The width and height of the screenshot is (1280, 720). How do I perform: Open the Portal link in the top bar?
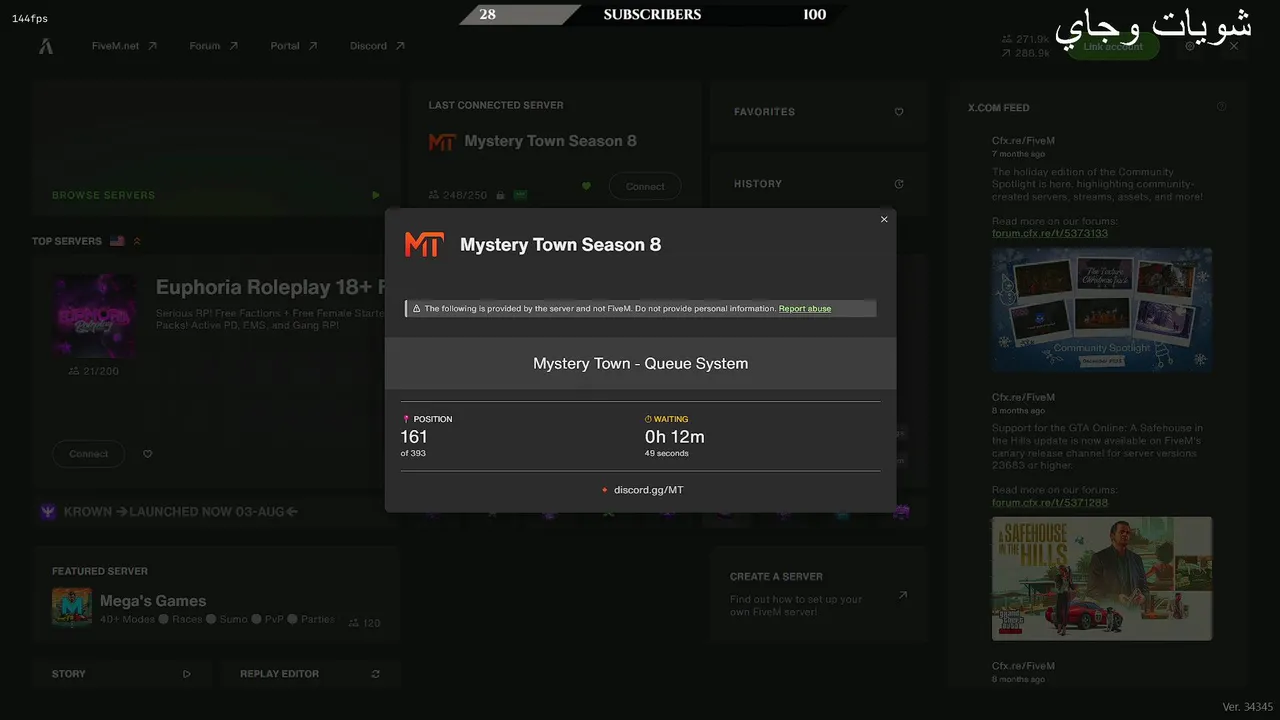(x=294, y=46)
